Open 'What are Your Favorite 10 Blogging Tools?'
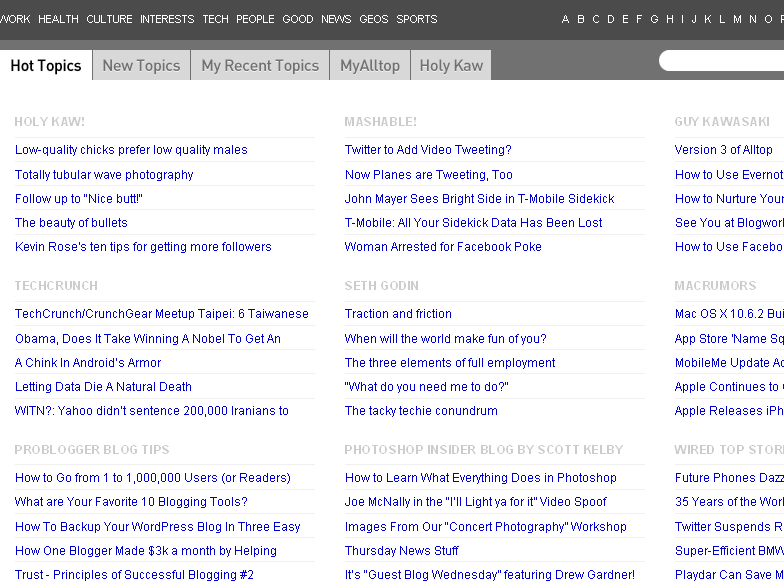The width and height of the screenshot is (784, 584). (x=131, y=502)
